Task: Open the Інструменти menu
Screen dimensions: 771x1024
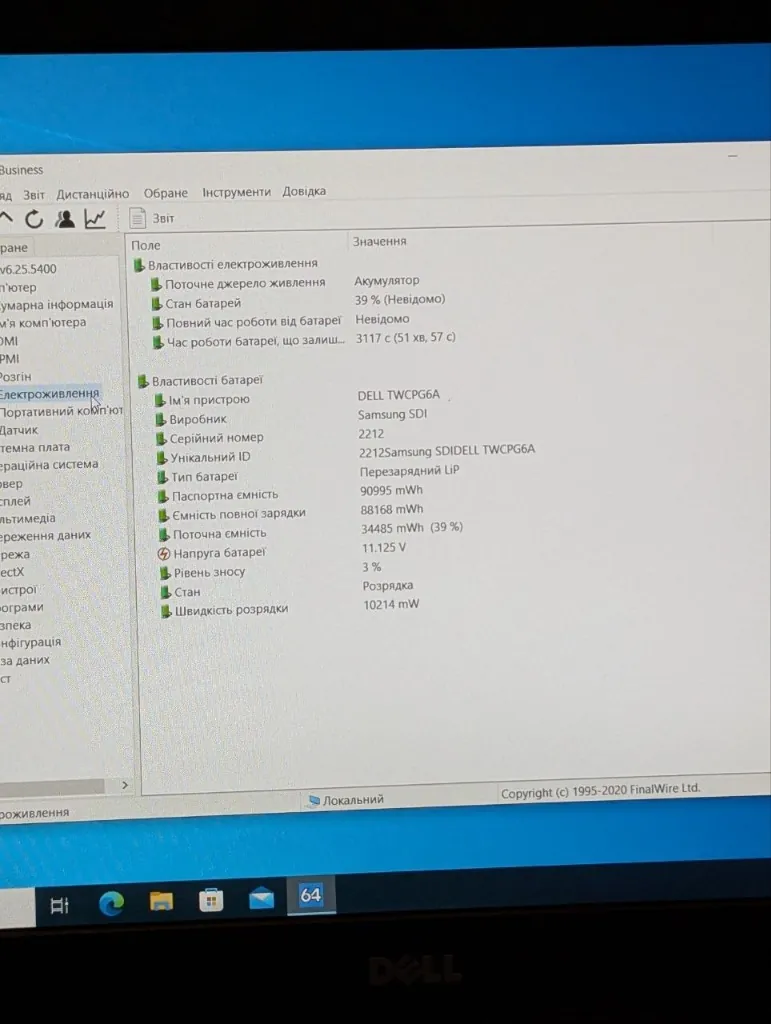Action: [x=236, y=192]
